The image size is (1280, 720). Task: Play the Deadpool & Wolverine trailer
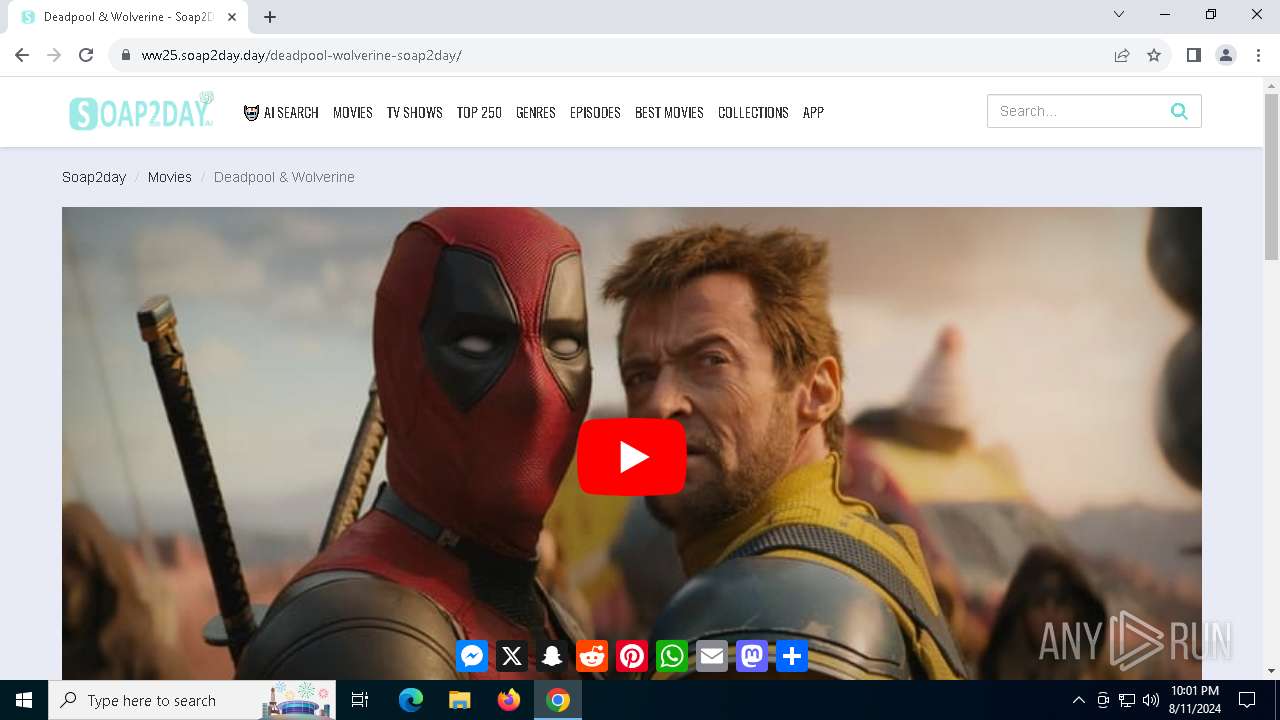click(x=632, y=457)
